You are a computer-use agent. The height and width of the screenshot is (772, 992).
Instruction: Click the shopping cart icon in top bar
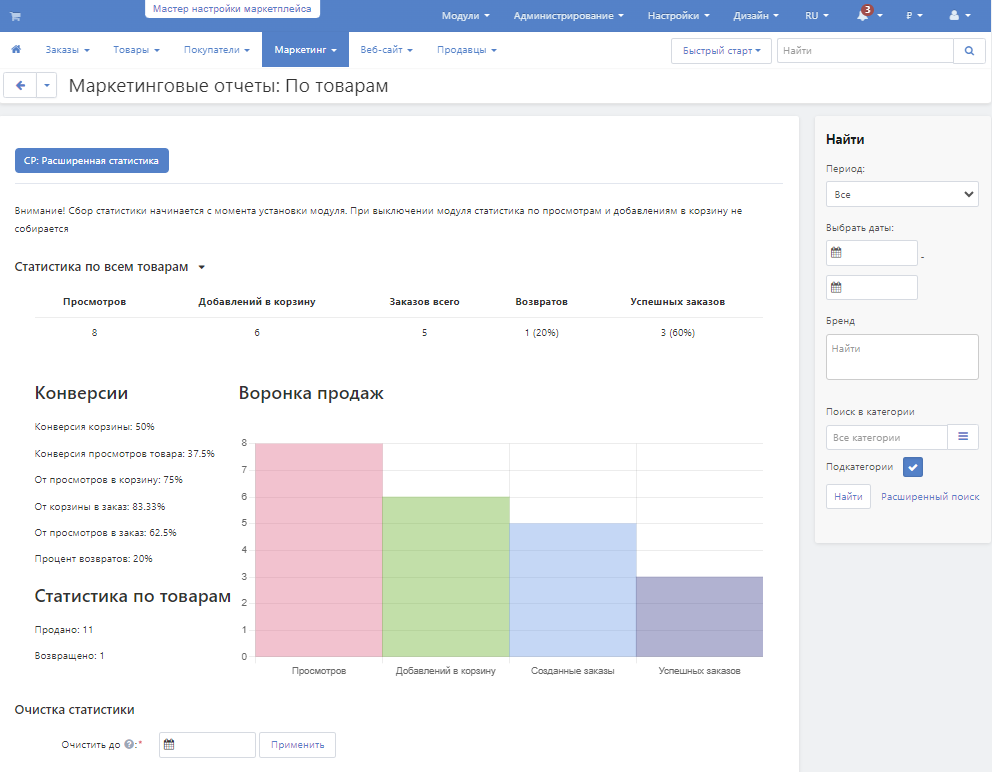click(15, 16)
